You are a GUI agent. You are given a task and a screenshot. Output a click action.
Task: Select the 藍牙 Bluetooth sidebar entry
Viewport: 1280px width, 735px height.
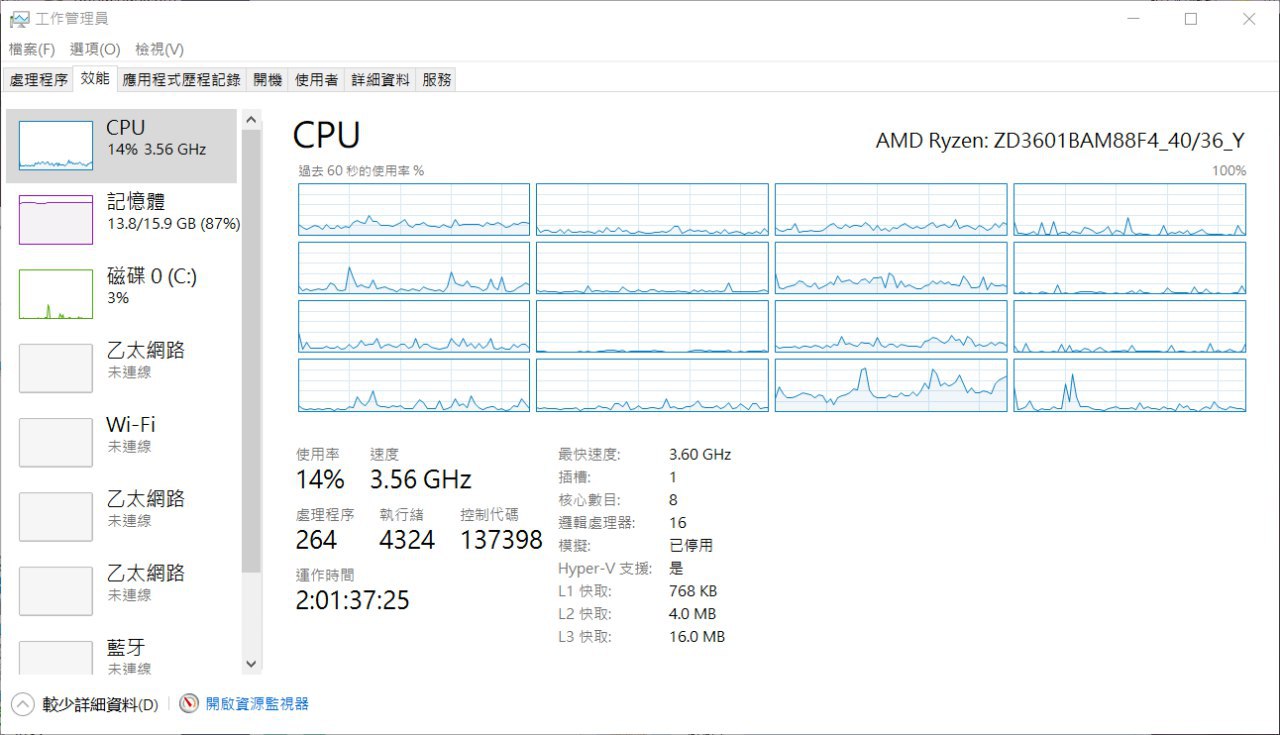122,655
